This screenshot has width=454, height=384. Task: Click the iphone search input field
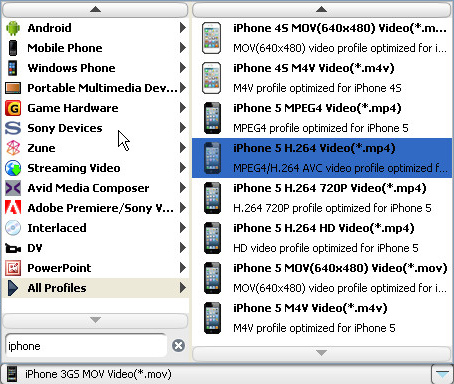tap(86, 346)
